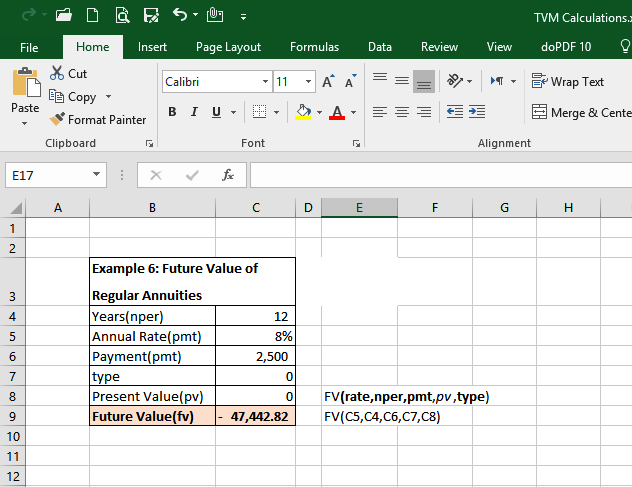Align text to the left

point(380,112)
